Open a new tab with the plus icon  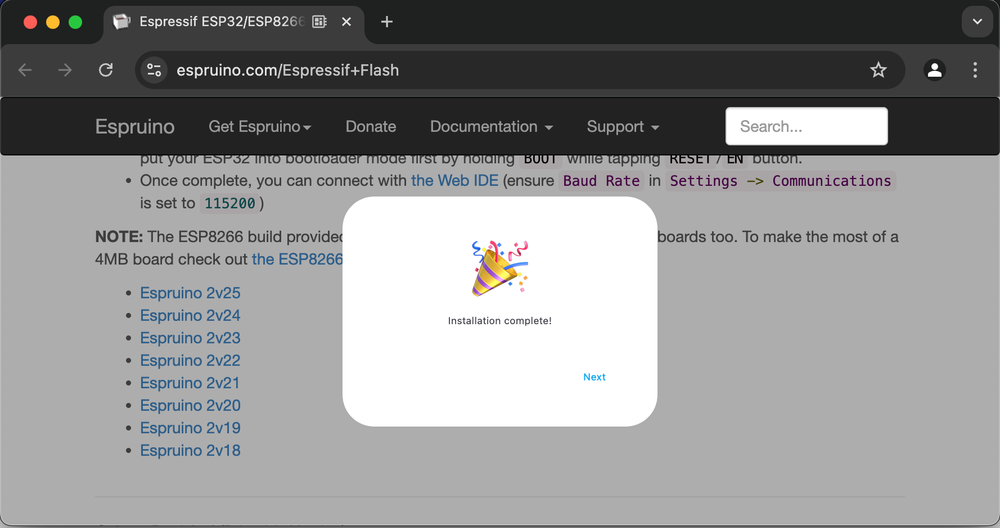(x=386, y=22)
